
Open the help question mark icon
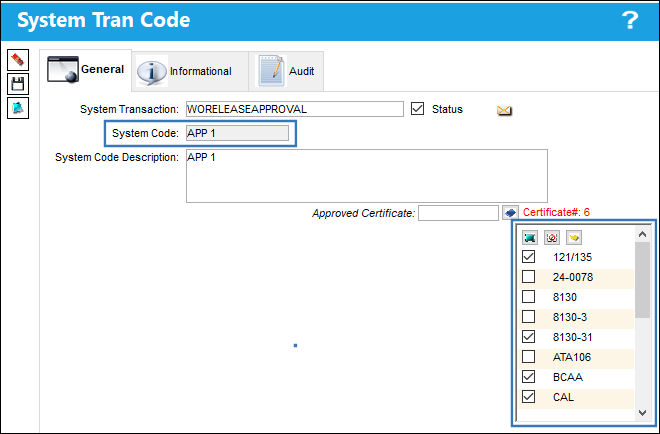(630, 20)
